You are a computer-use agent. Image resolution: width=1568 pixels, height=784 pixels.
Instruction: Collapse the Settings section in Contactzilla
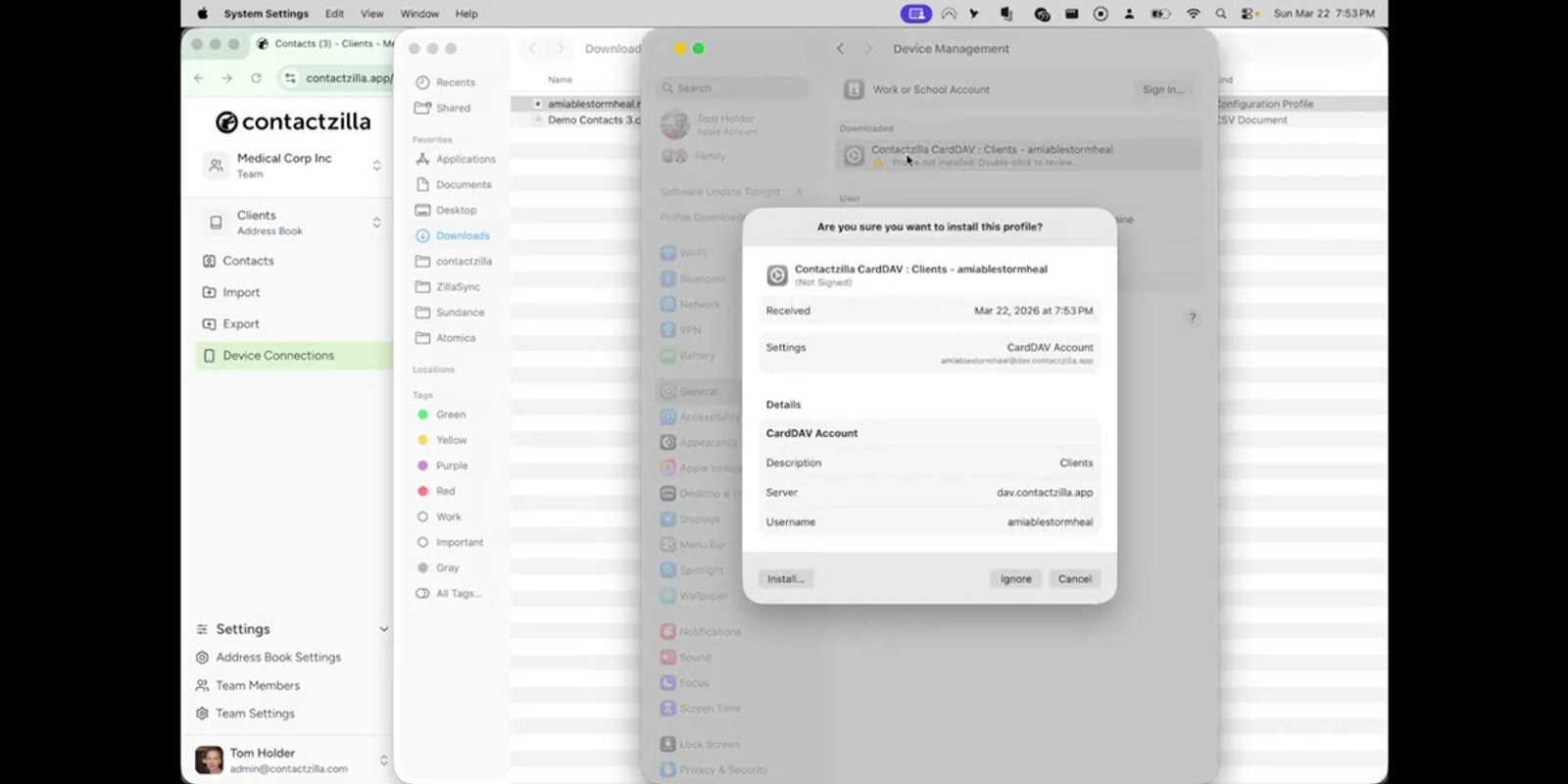(x=383, y=629)
